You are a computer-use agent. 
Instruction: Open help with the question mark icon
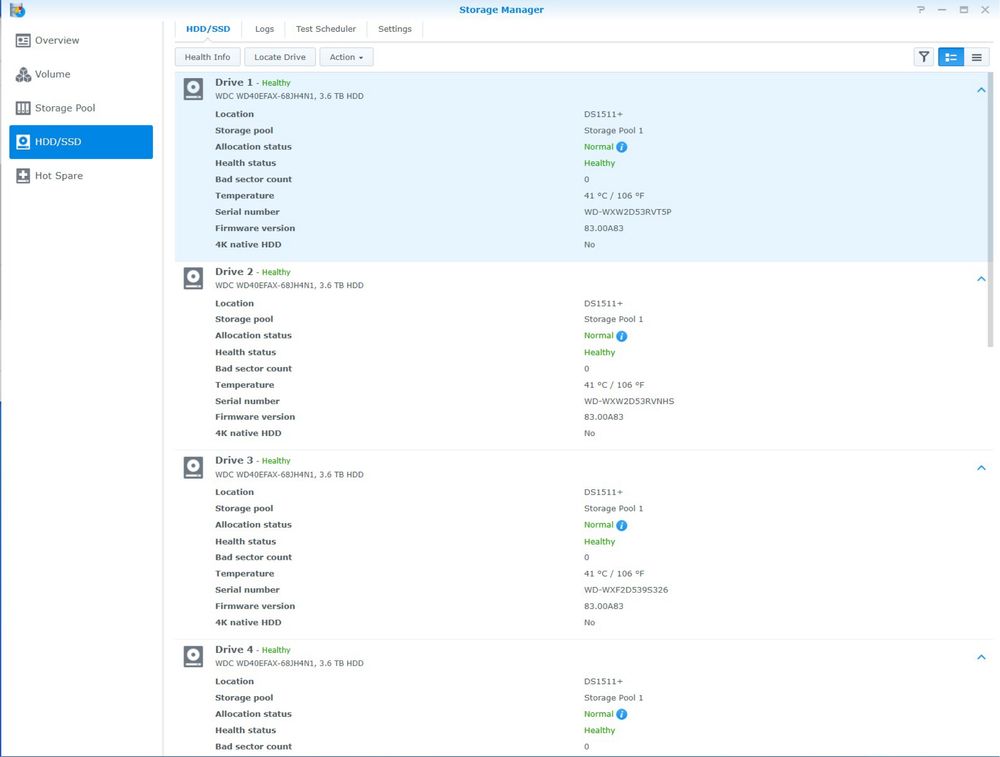coord(921,10)
